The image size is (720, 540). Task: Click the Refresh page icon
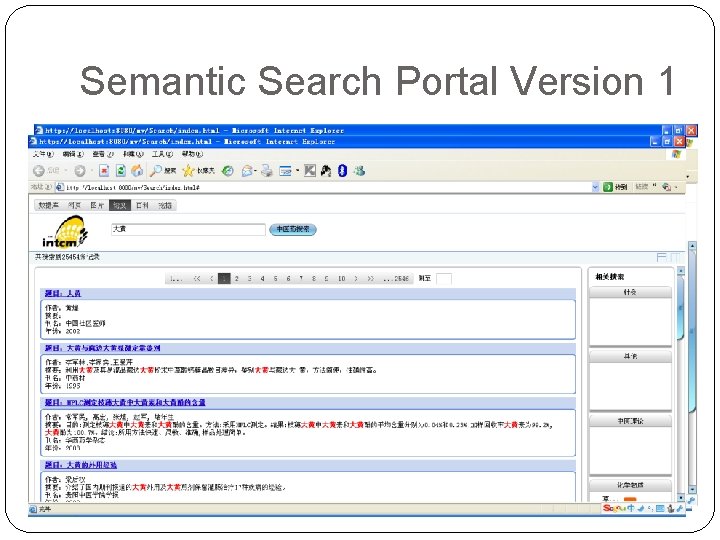(x=120, y=171)
